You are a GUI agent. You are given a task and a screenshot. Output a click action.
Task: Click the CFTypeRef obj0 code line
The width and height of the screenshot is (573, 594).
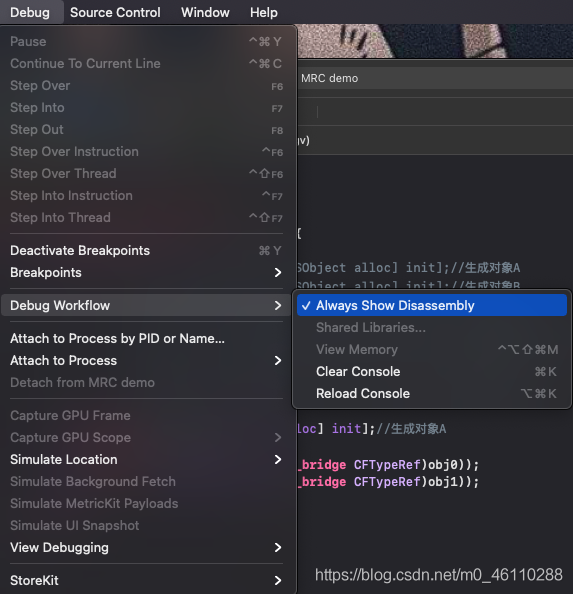pyautogui.click(x=389, y=465)
